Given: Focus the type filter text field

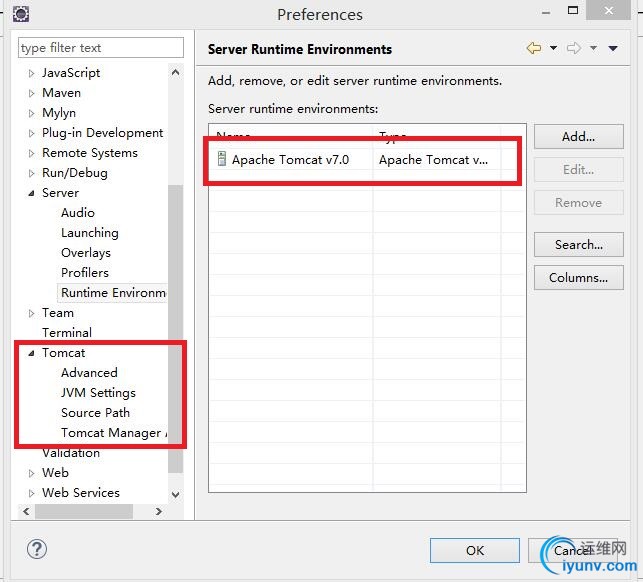Looking at the screenshot, I should 101,48.
